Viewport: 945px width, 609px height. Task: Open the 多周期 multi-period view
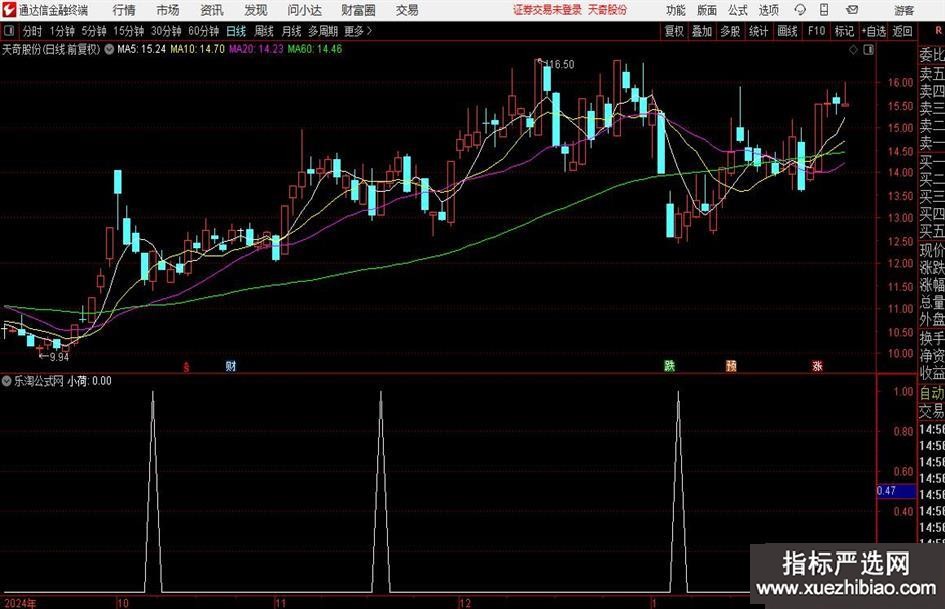click(323, 31)
